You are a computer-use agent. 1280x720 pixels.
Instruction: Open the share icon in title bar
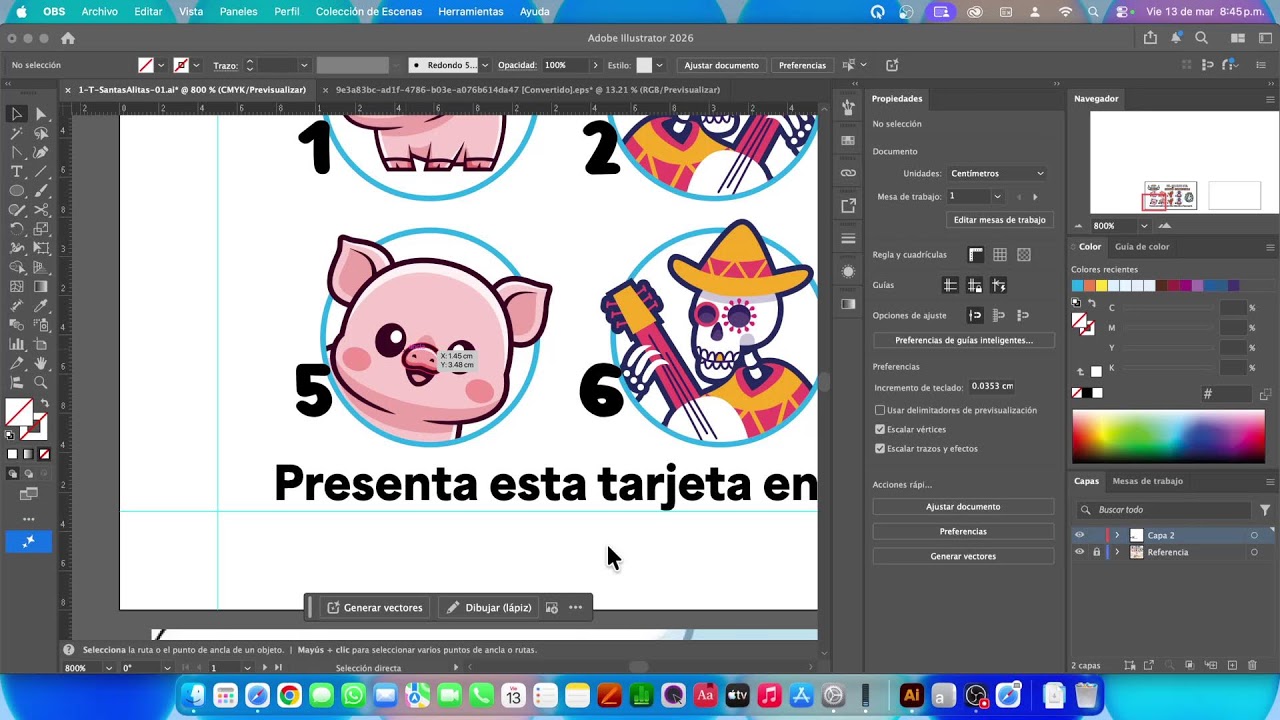tap(1150, 38)
